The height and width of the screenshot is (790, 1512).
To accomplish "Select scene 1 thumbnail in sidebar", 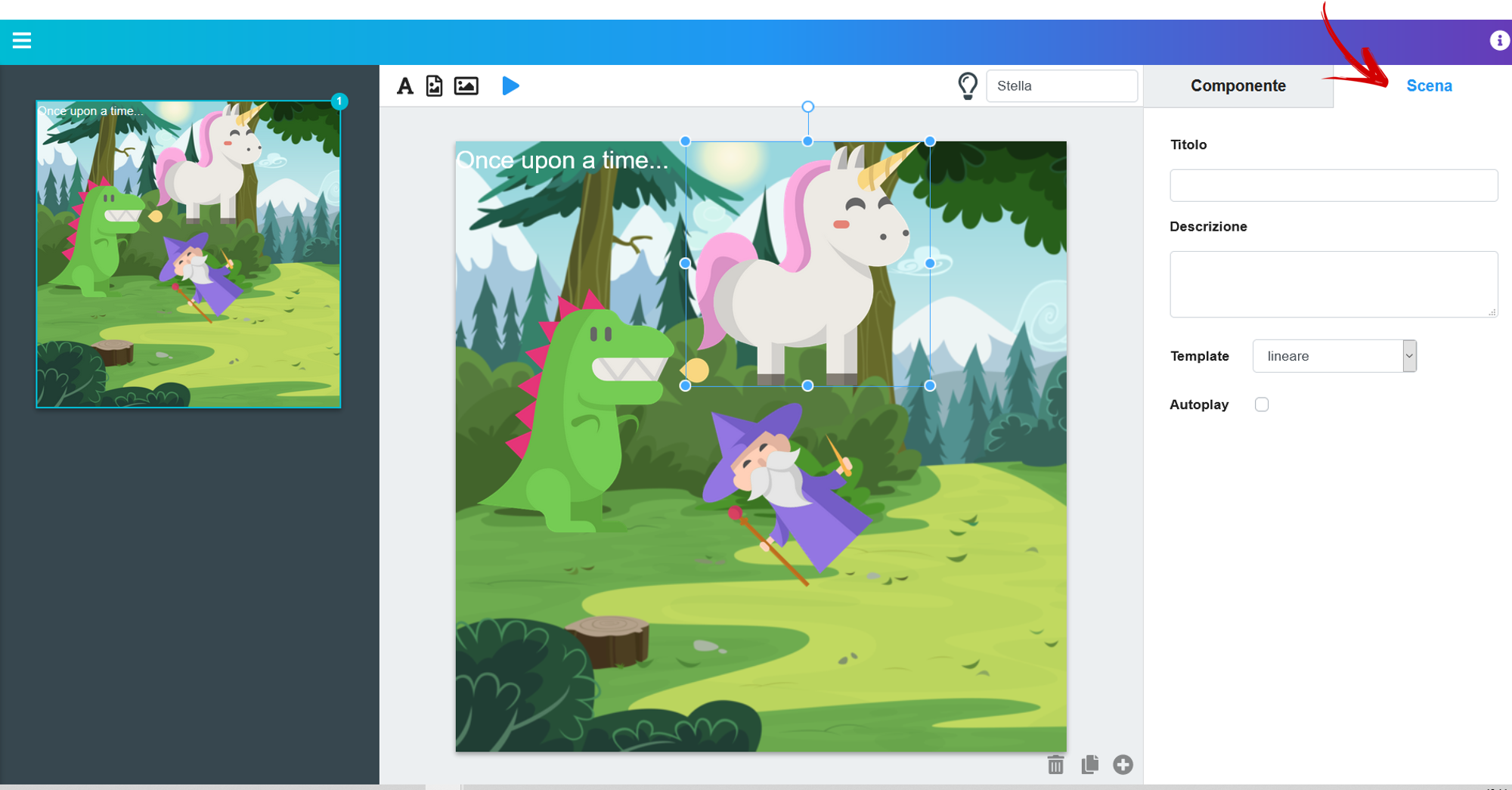I will click(189, 254).
